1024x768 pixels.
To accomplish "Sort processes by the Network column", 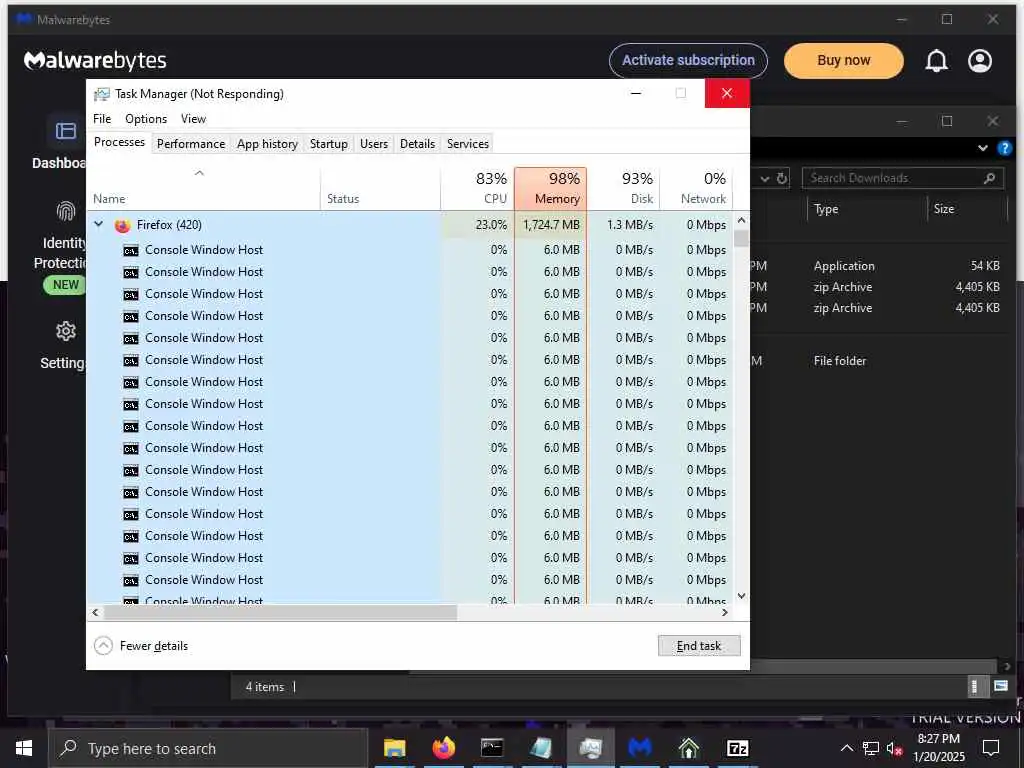I will tap(696, 188).
